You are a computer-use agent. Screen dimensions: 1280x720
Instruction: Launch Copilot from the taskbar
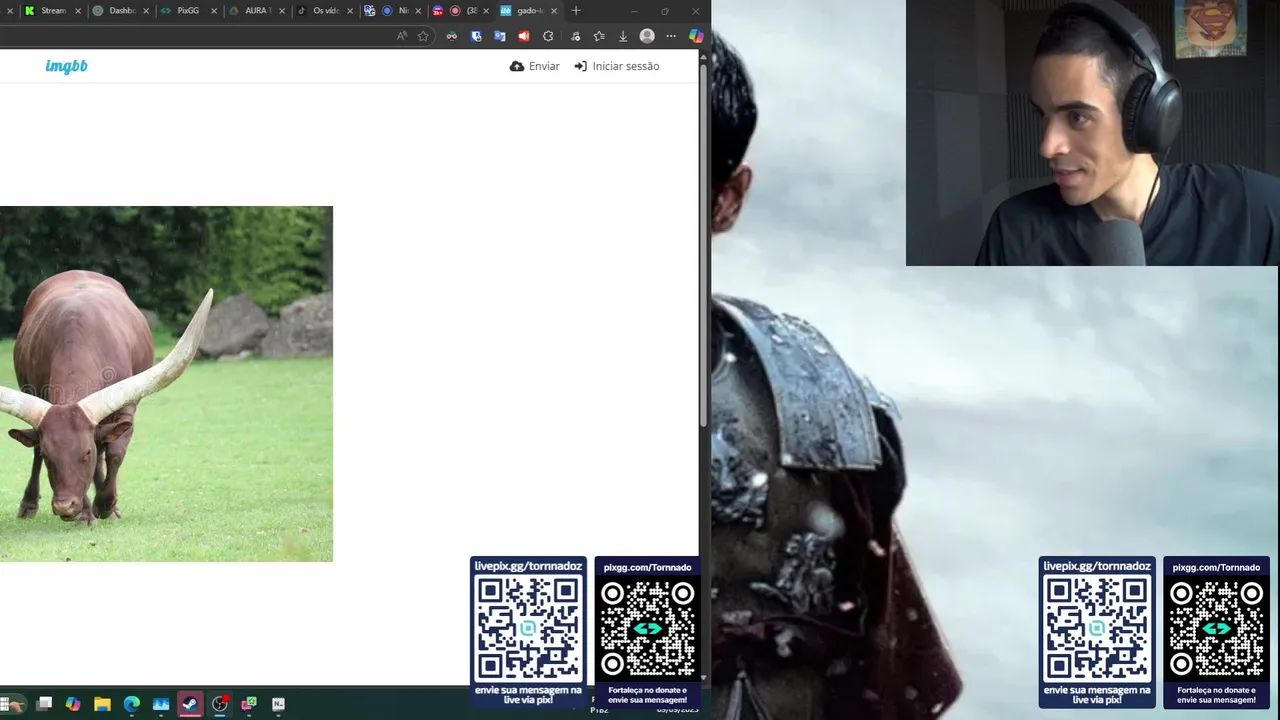tap(73, 704)
